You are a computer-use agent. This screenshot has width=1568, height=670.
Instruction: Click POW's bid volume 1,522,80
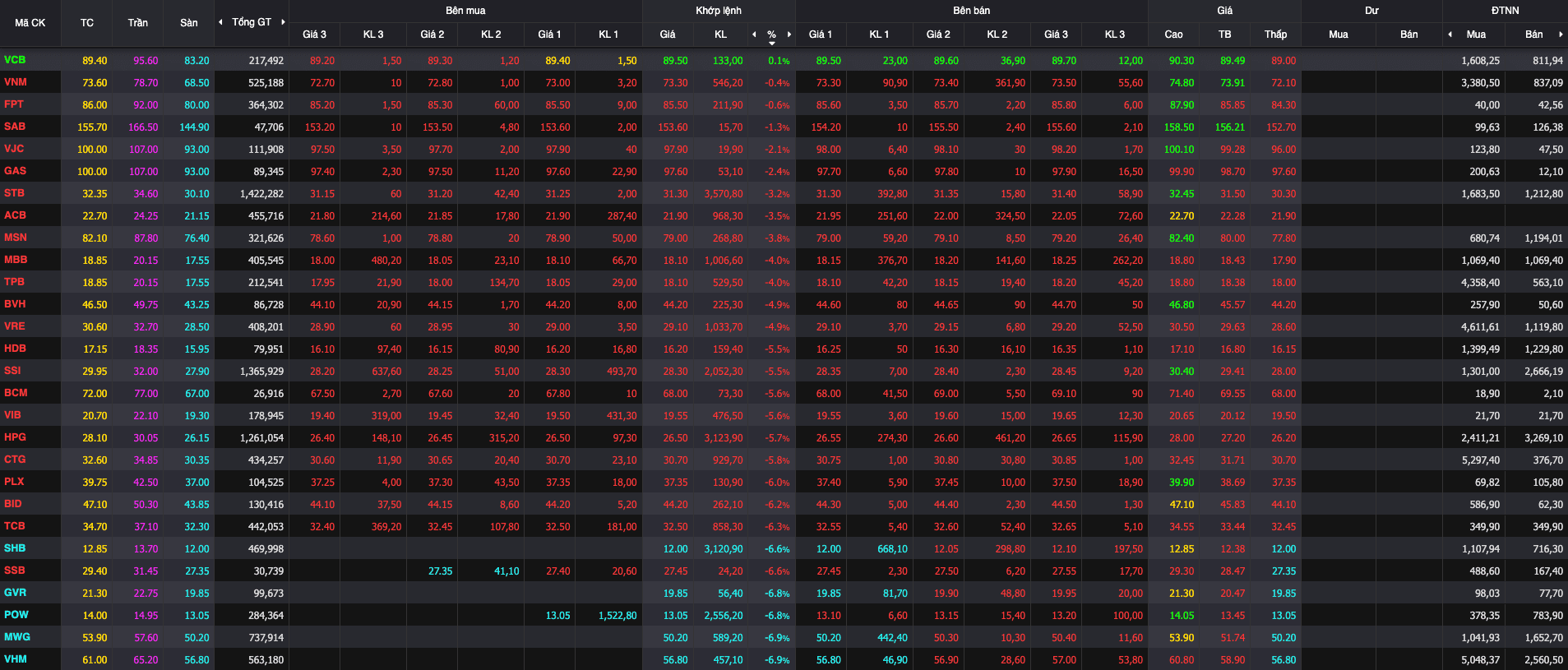(617, 616)
